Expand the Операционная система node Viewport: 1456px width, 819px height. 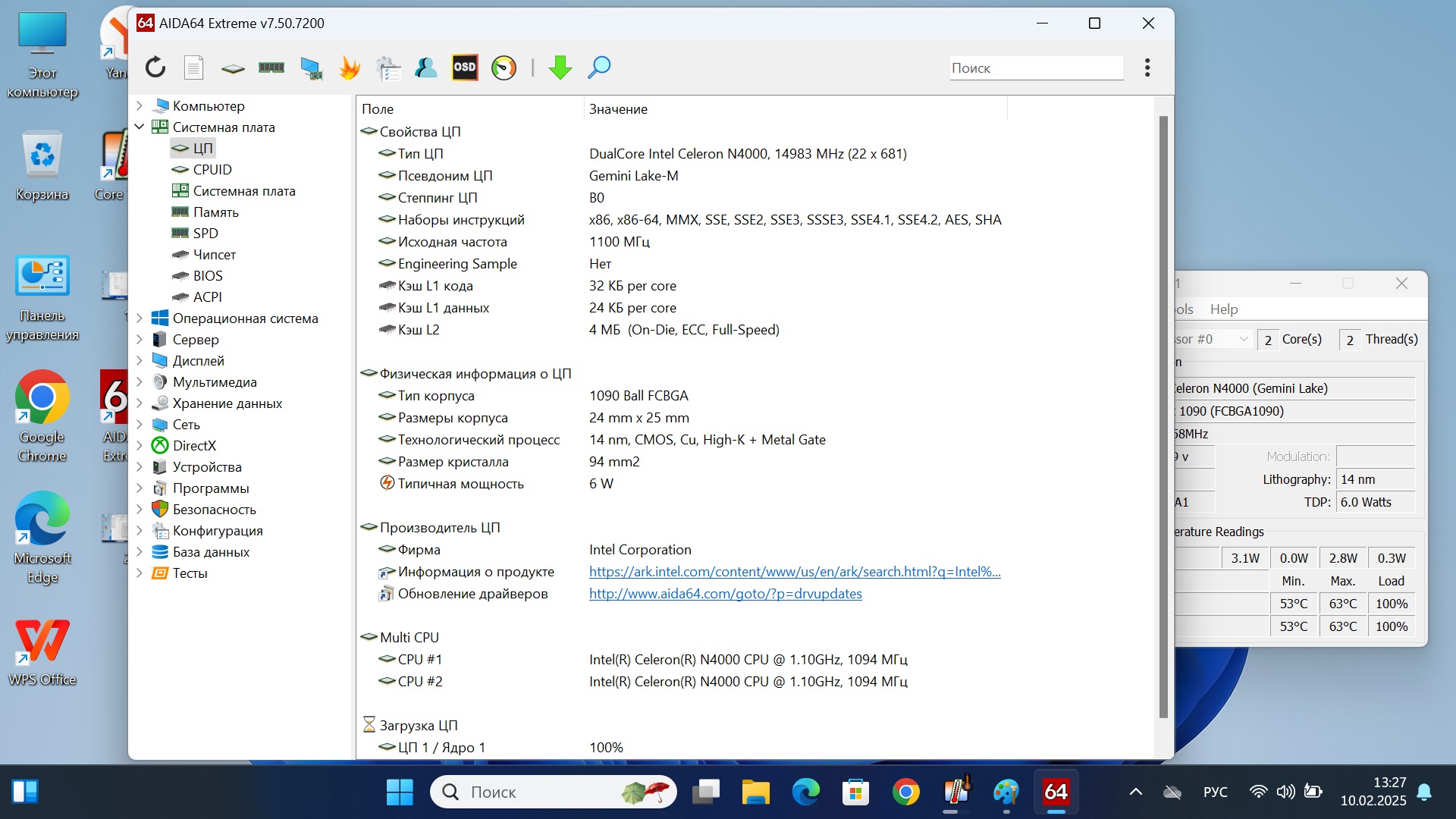(x=140, y=318)
